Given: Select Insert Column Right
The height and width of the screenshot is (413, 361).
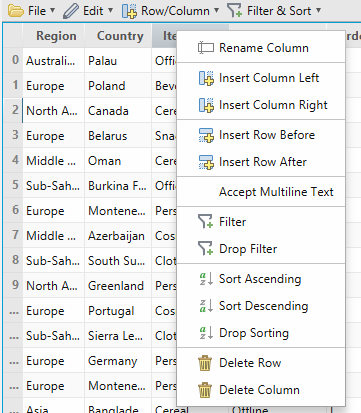Looking at the screenshot, I should 261,105.
